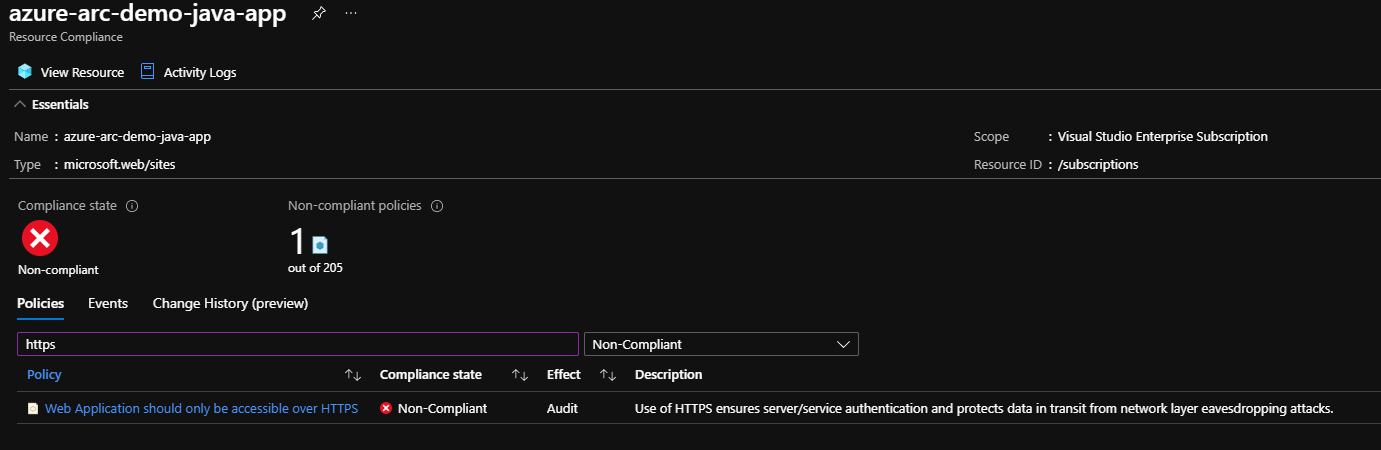Click the Type value microsoft.web/sites
1381x450 pixels.
point(119,164)
